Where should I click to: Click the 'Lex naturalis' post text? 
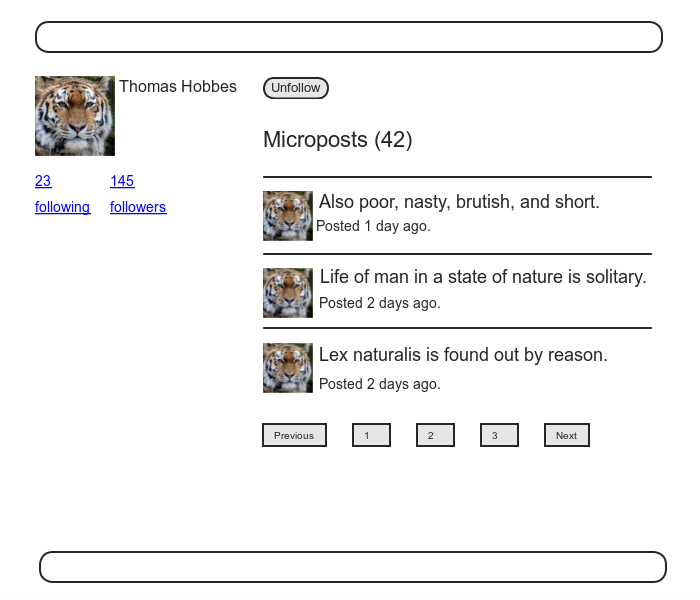[463, 355]
